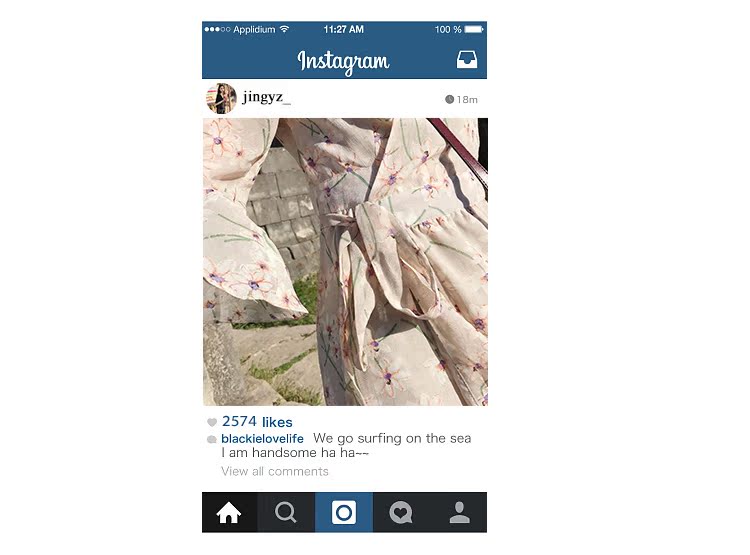Open the direct inbox tray icon
The image size is (750, 555).
[466, 60]
